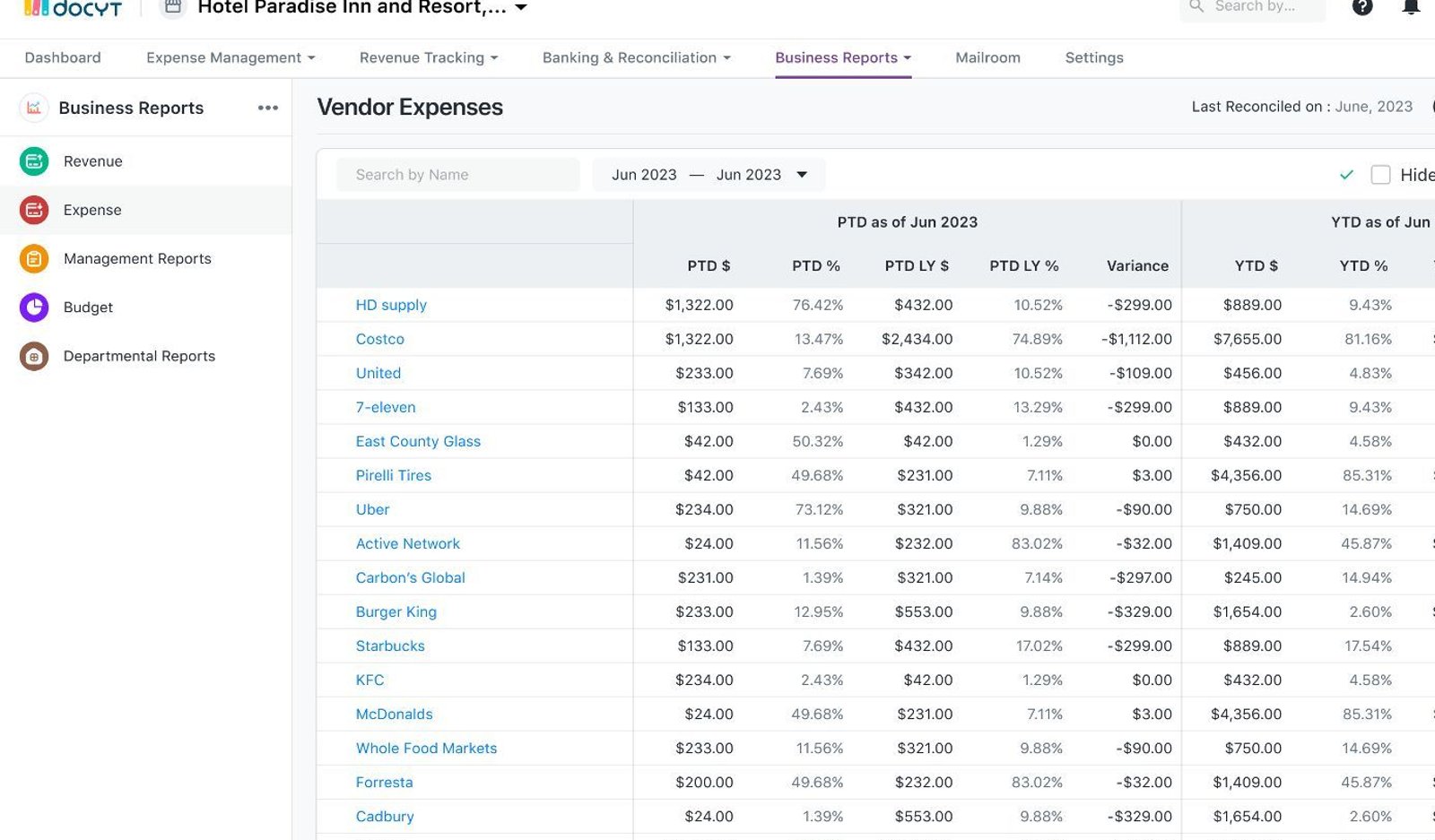Open the Cadbury vendor link

385,816
